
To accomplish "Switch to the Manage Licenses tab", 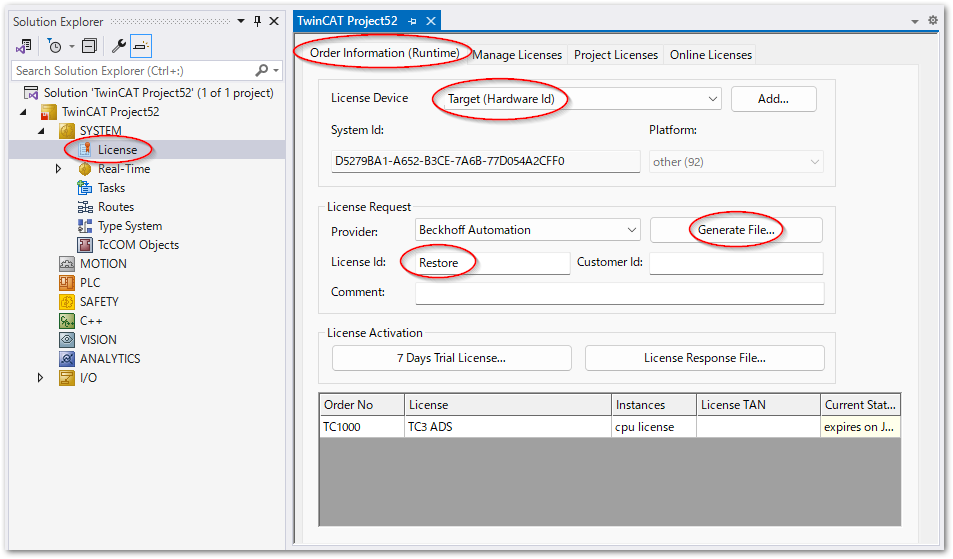I will point(518,55).
